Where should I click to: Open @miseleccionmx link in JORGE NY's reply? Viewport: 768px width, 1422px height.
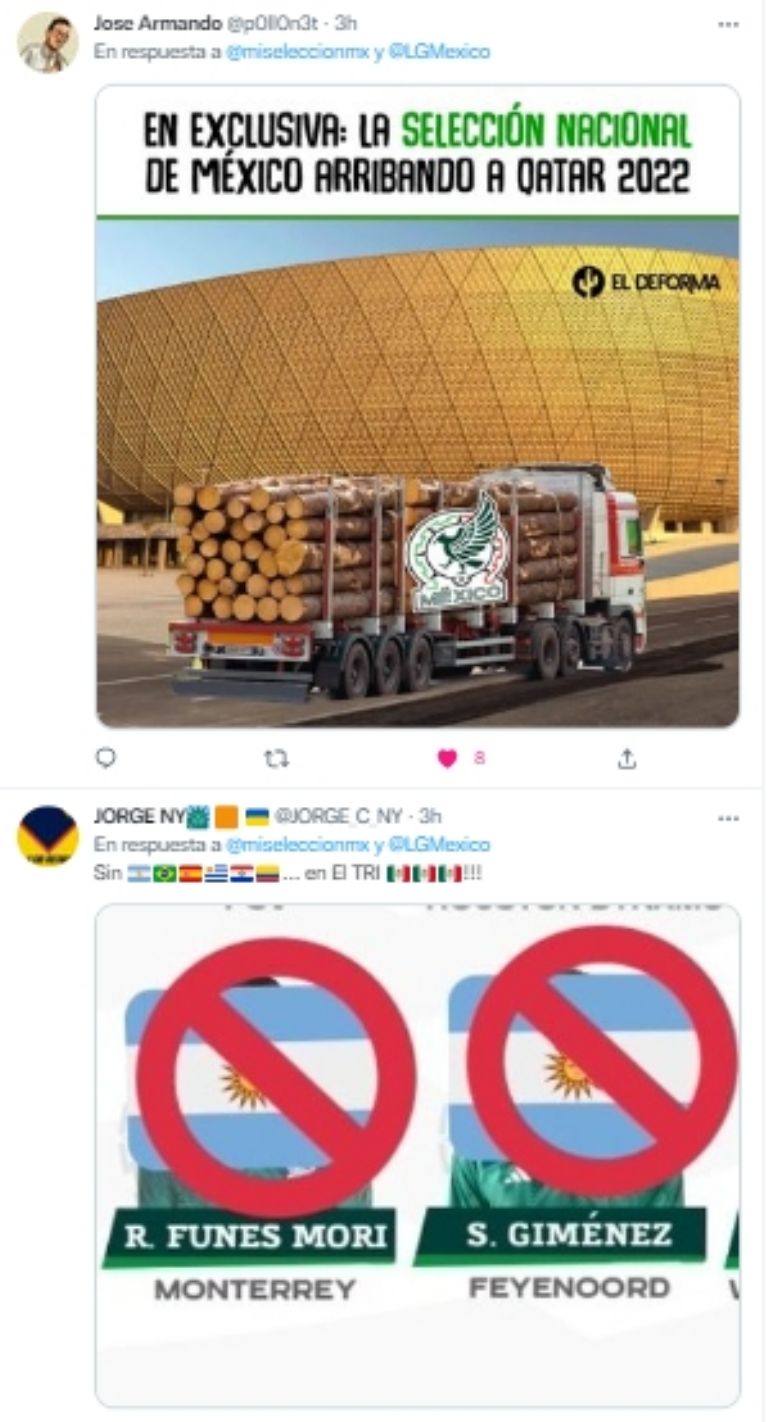click(283, 845)
